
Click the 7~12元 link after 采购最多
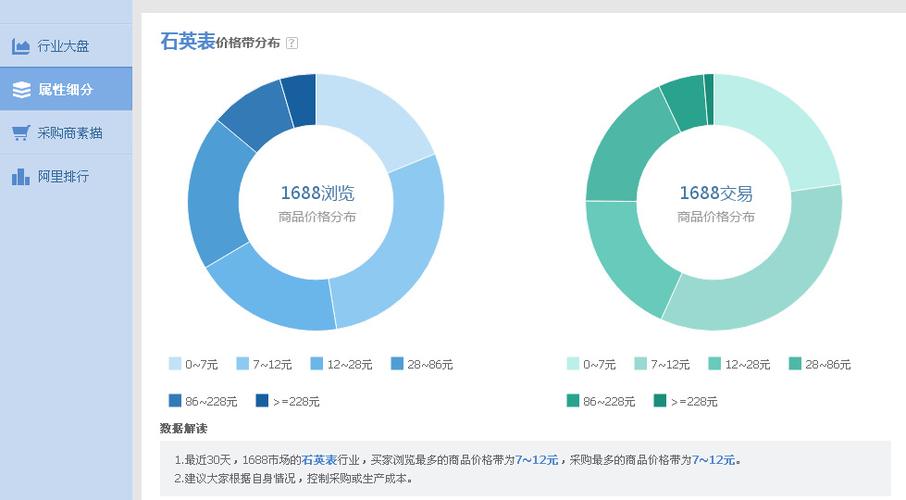click(714, 460)
